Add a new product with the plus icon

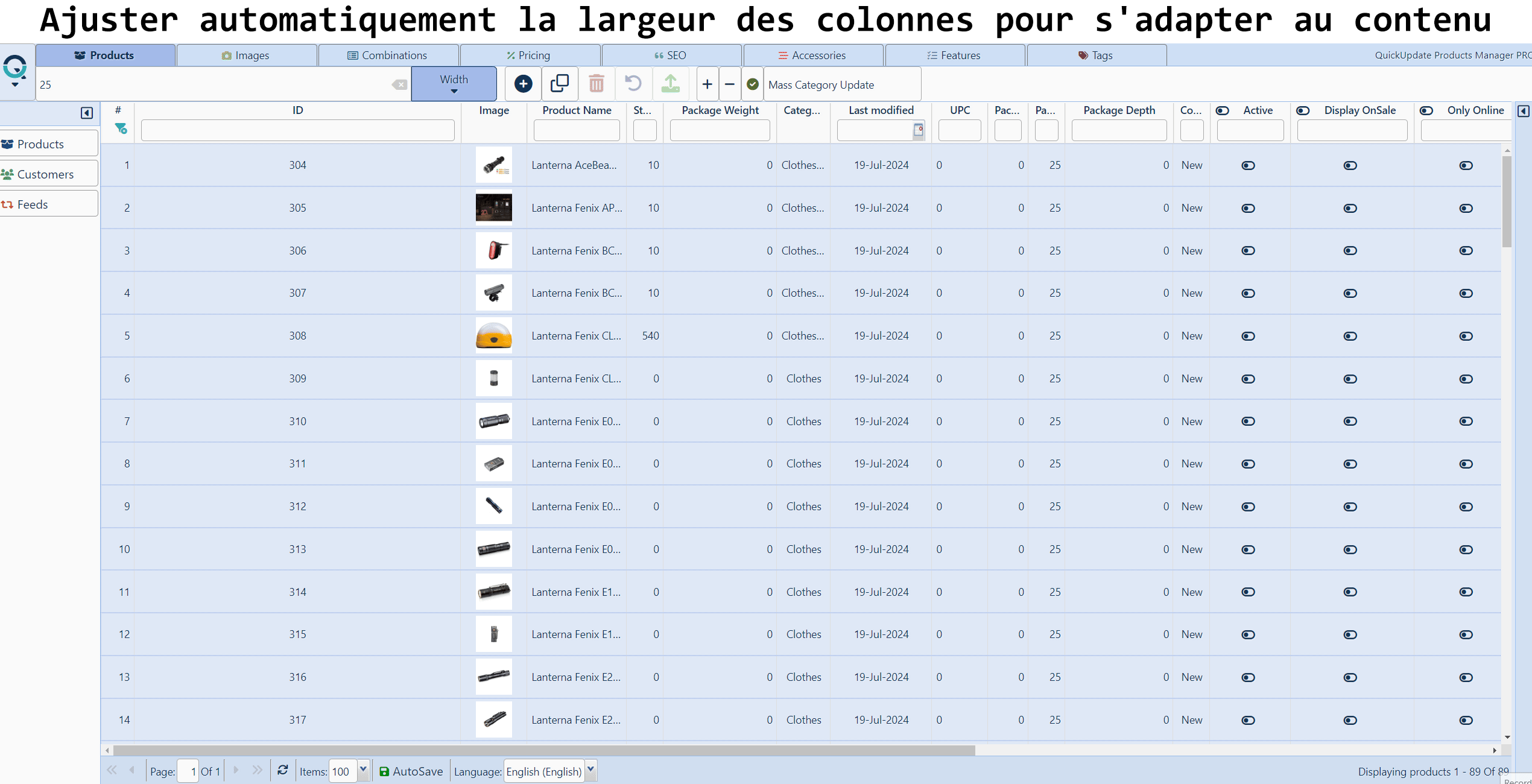click(x=522, y=84)
